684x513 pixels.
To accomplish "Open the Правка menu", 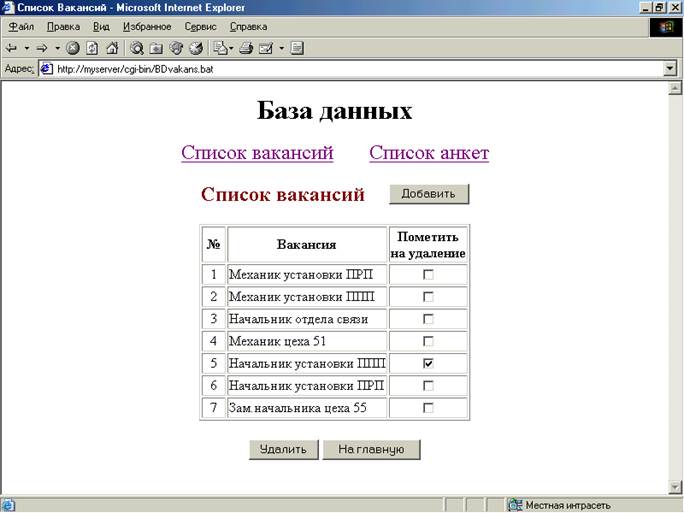I will tap(63, 27).
